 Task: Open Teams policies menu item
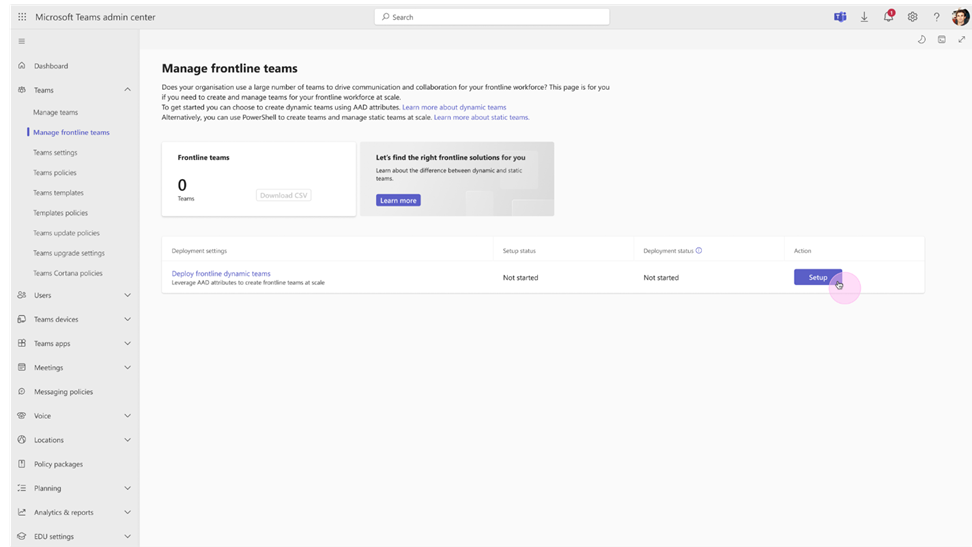pyautogui.click(x=55, y=172)
